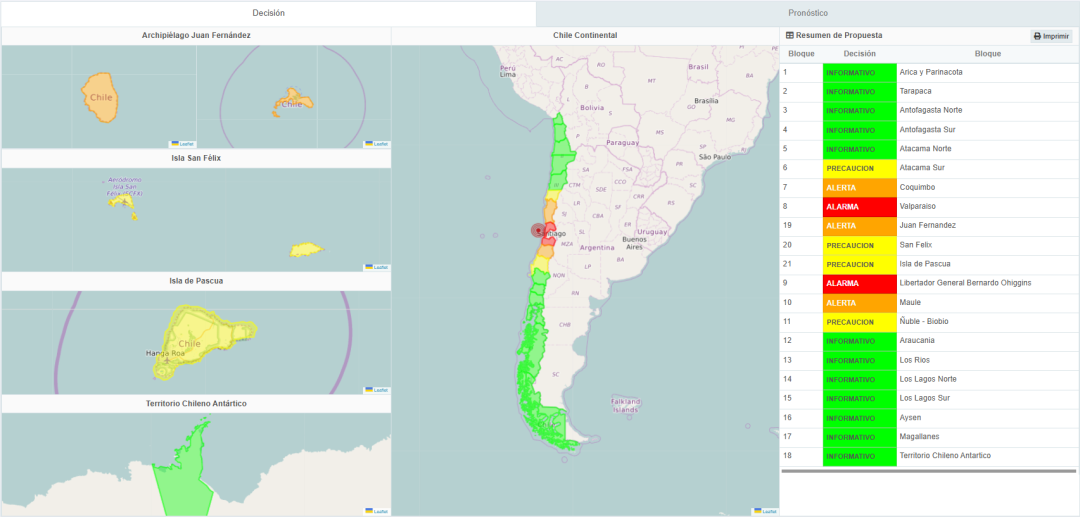Click the Decisión column header
This screenshot has width=1080, height=517.
[x=859, y=54]
